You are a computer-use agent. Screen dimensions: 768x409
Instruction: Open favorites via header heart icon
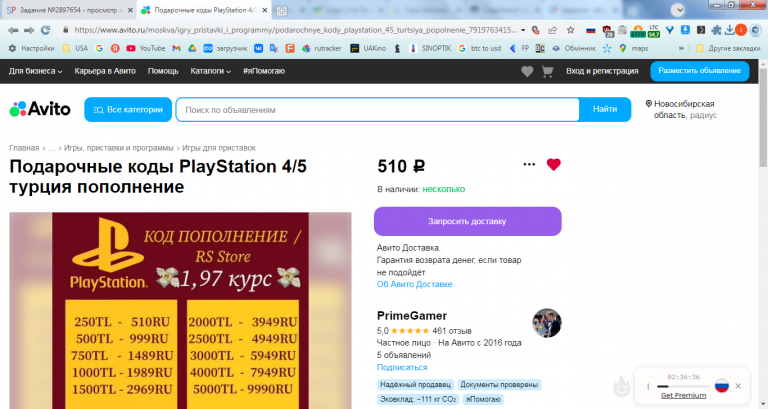527,72
